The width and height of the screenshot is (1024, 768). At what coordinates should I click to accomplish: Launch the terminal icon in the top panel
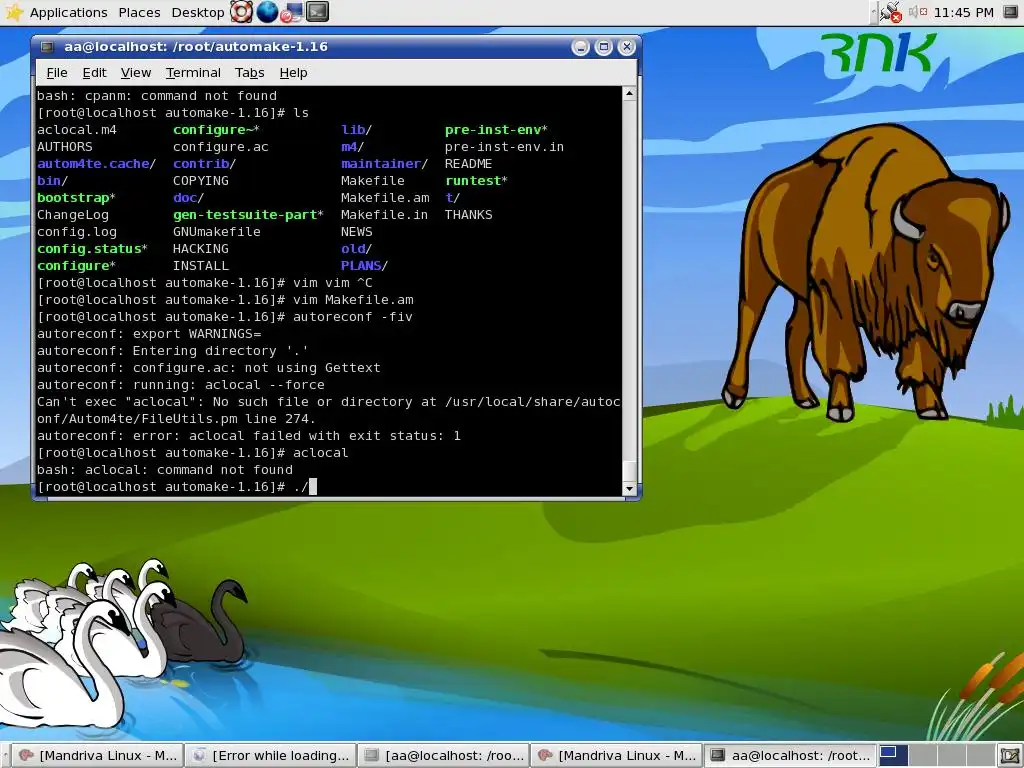click(x=317, y=12)
